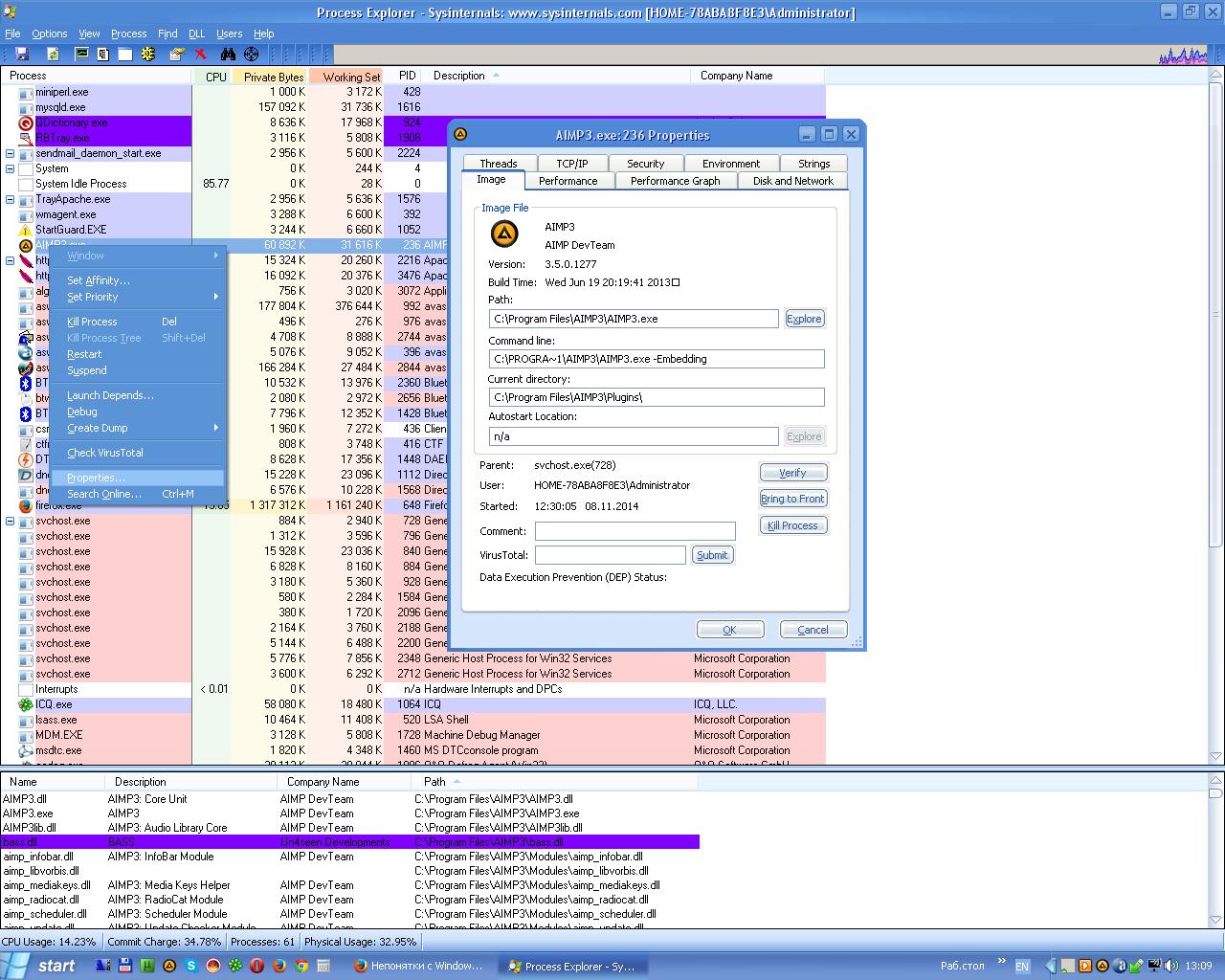Click the CPU history mini graph in toolbar

point(1183,56)
